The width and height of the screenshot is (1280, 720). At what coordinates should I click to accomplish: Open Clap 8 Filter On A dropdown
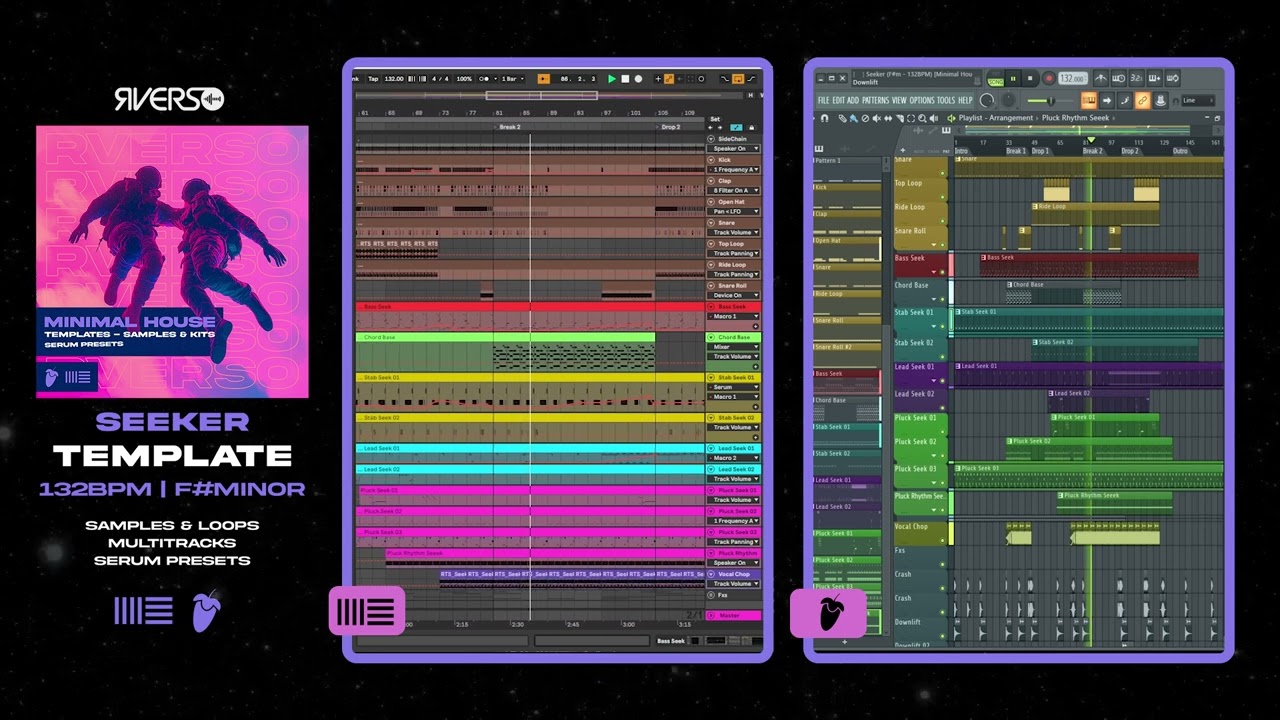[x=734, y=190]
